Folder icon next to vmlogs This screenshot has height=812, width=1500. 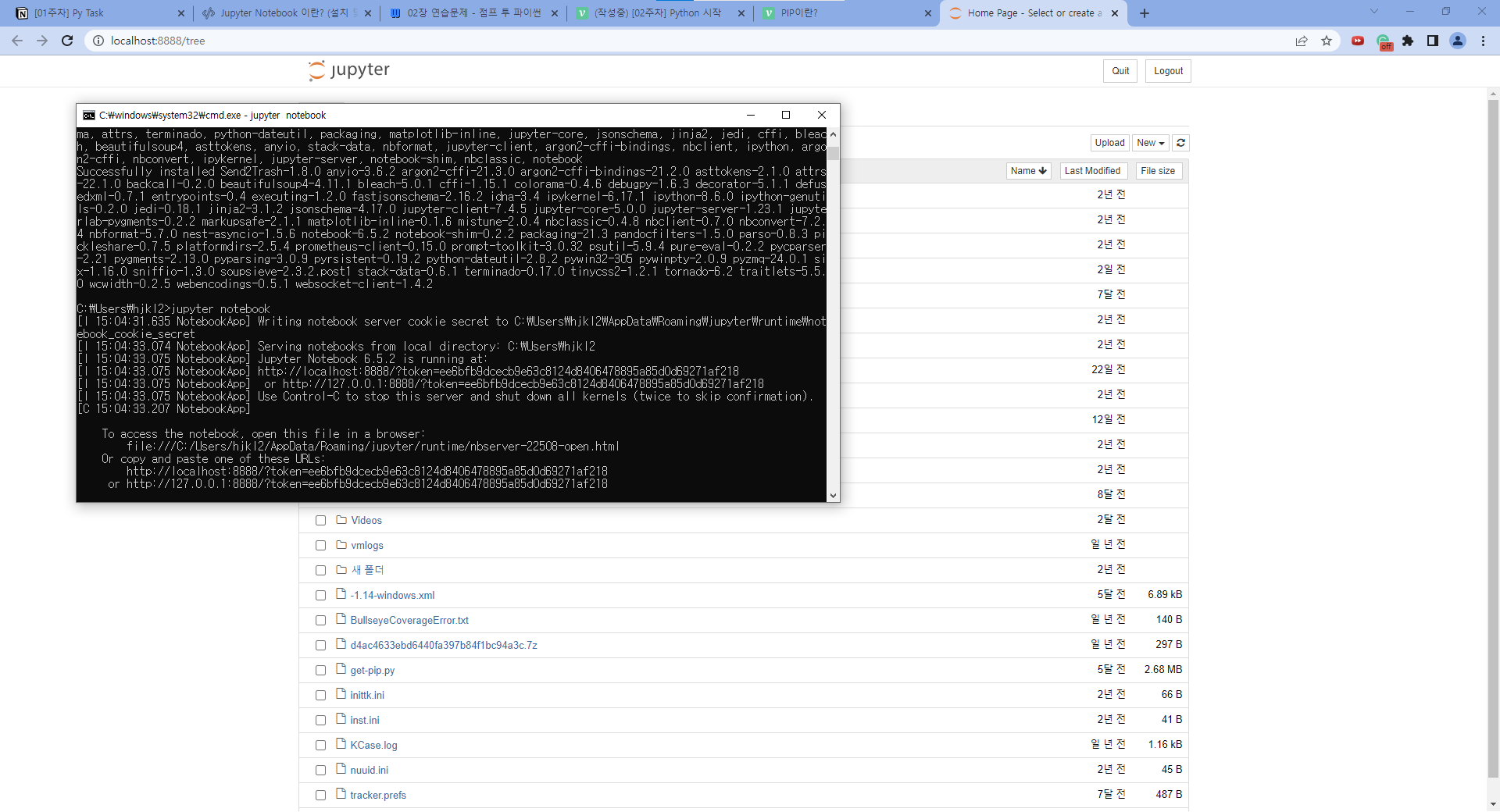click(x=341, y=544)
